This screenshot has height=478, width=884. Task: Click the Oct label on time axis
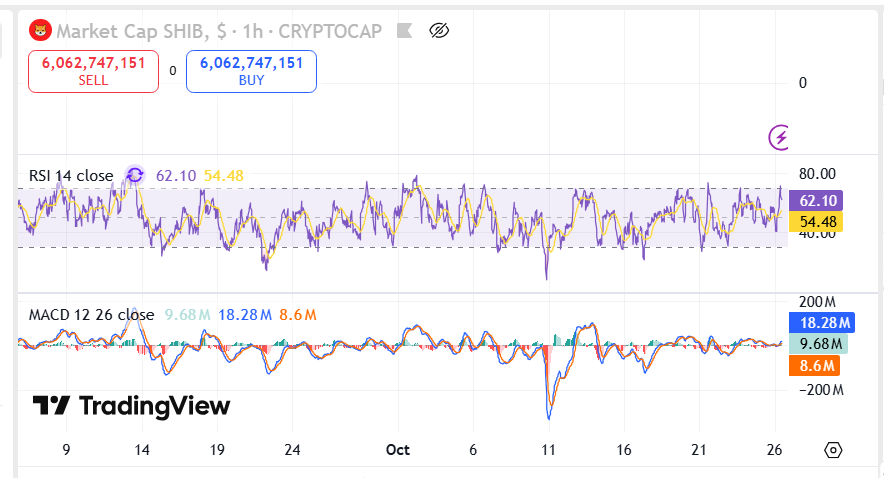(x=399, y=450)
